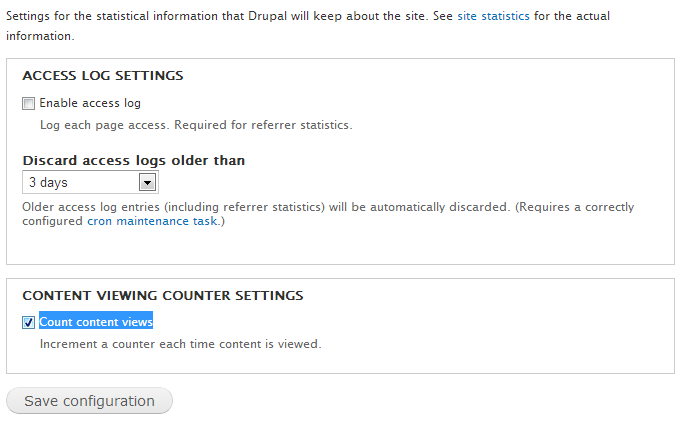This screenshot has width=680, height=422.
Task: Click the 'ACCESS LOG SETTINGS' heading
Action: 102,75
